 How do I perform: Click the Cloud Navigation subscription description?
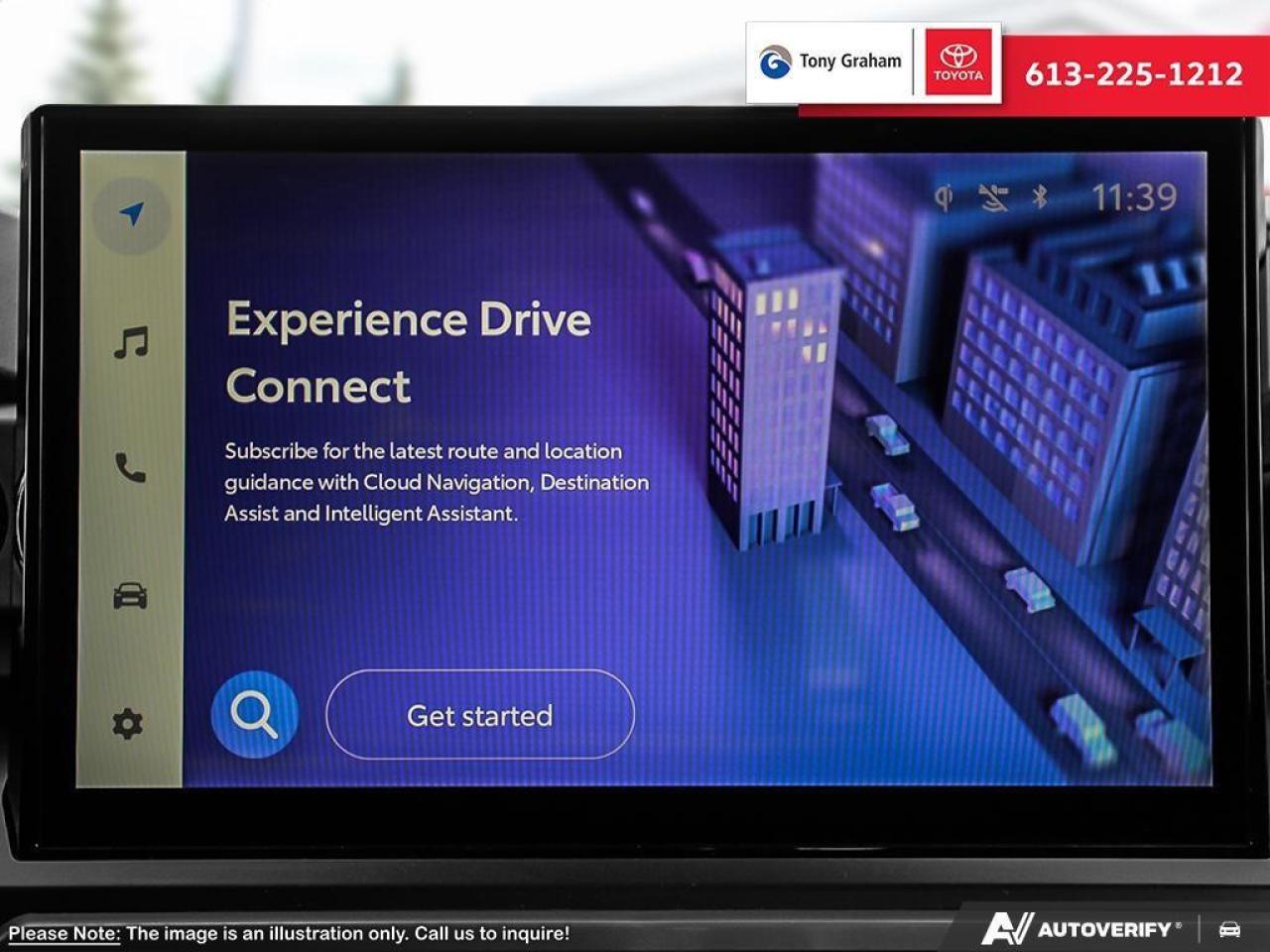click(x=437, y=482)
